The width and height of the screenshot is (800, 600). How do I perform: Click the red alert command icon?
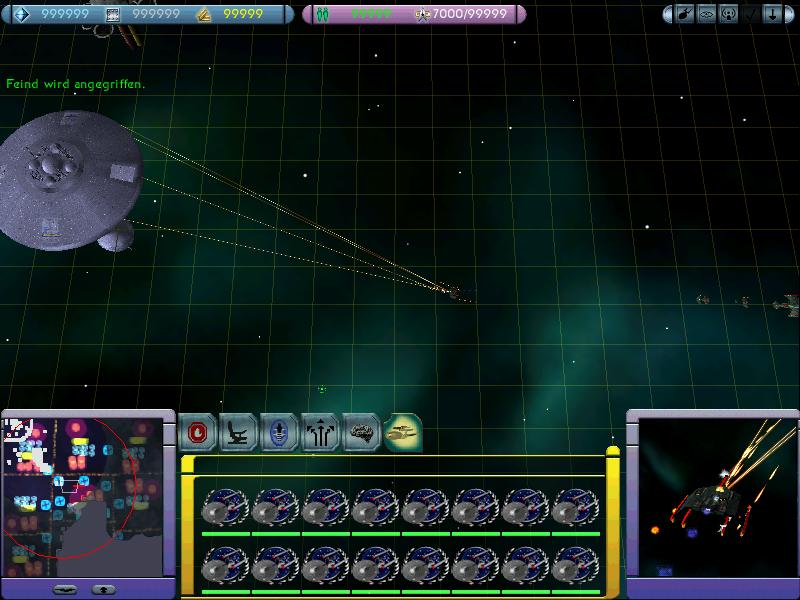pyautogui.click(x=198, y=433)
